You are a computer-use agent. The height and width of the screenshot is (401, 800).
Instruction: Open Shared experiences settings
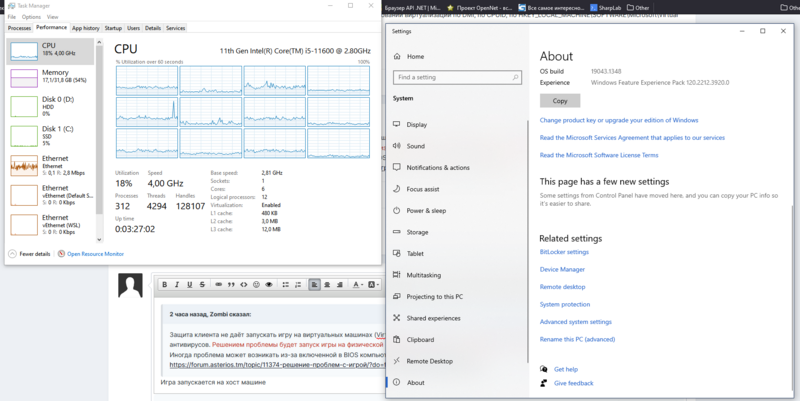click(433, 318)
